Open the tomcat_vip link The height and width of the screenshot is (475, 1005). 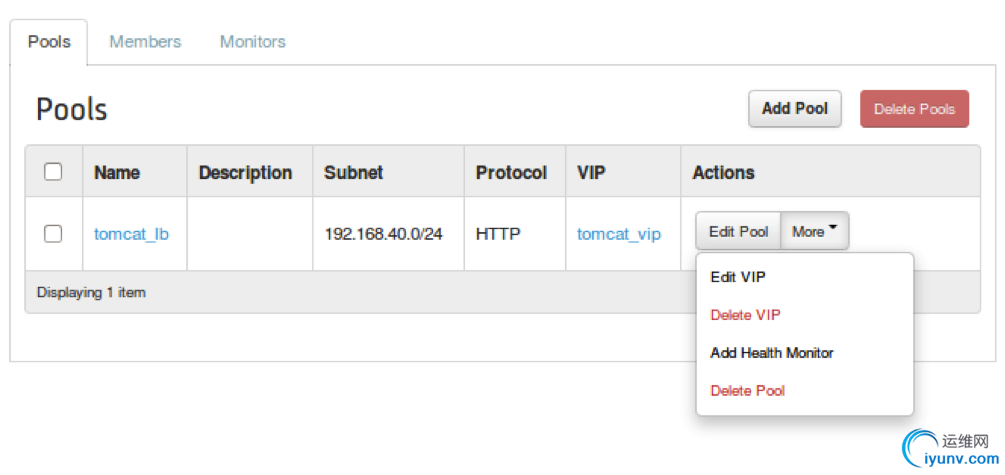pos(618,234)
